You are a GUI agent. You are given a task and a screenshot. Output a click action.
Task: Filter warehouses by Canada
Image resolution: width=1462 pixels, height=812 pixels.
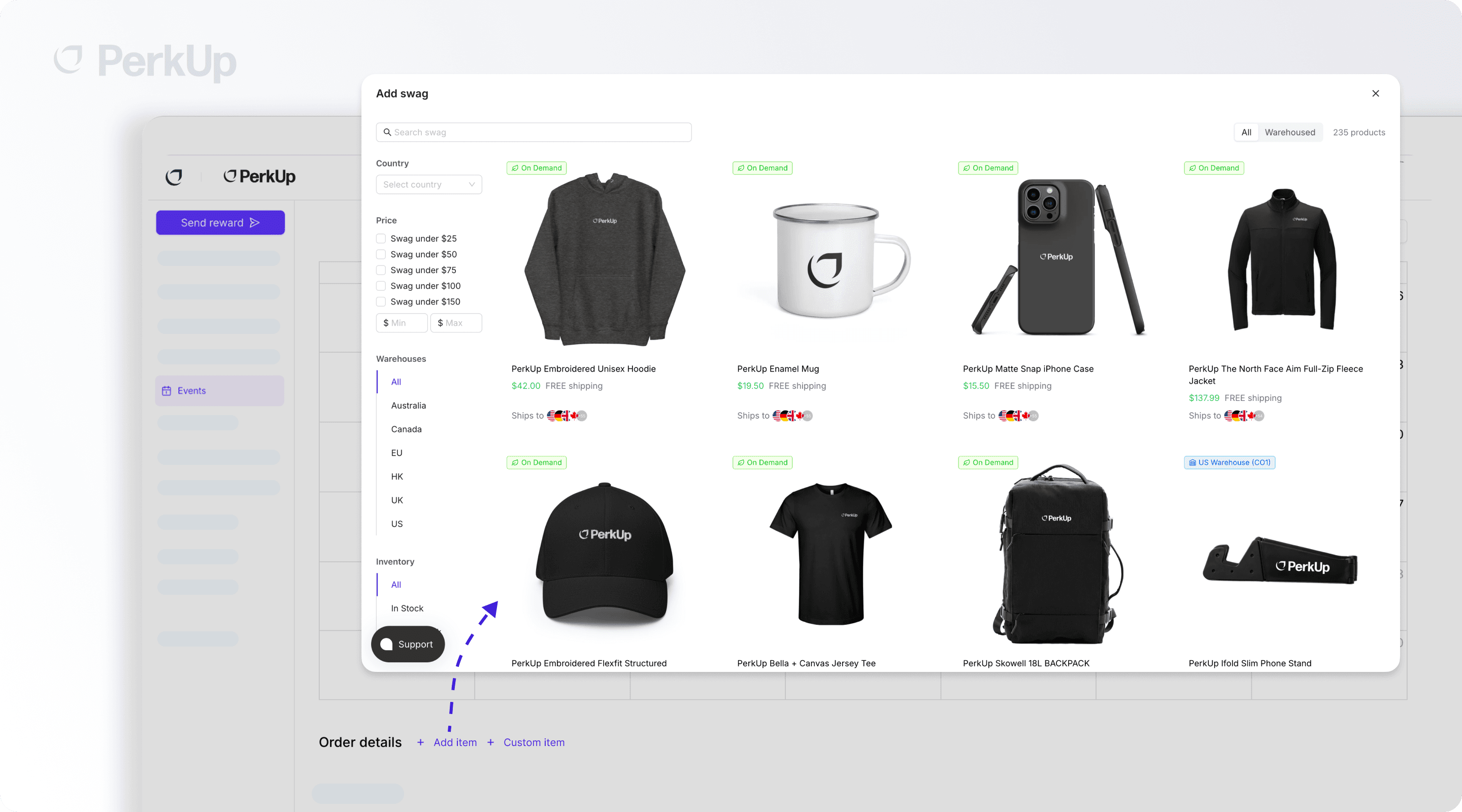(406, 429)
